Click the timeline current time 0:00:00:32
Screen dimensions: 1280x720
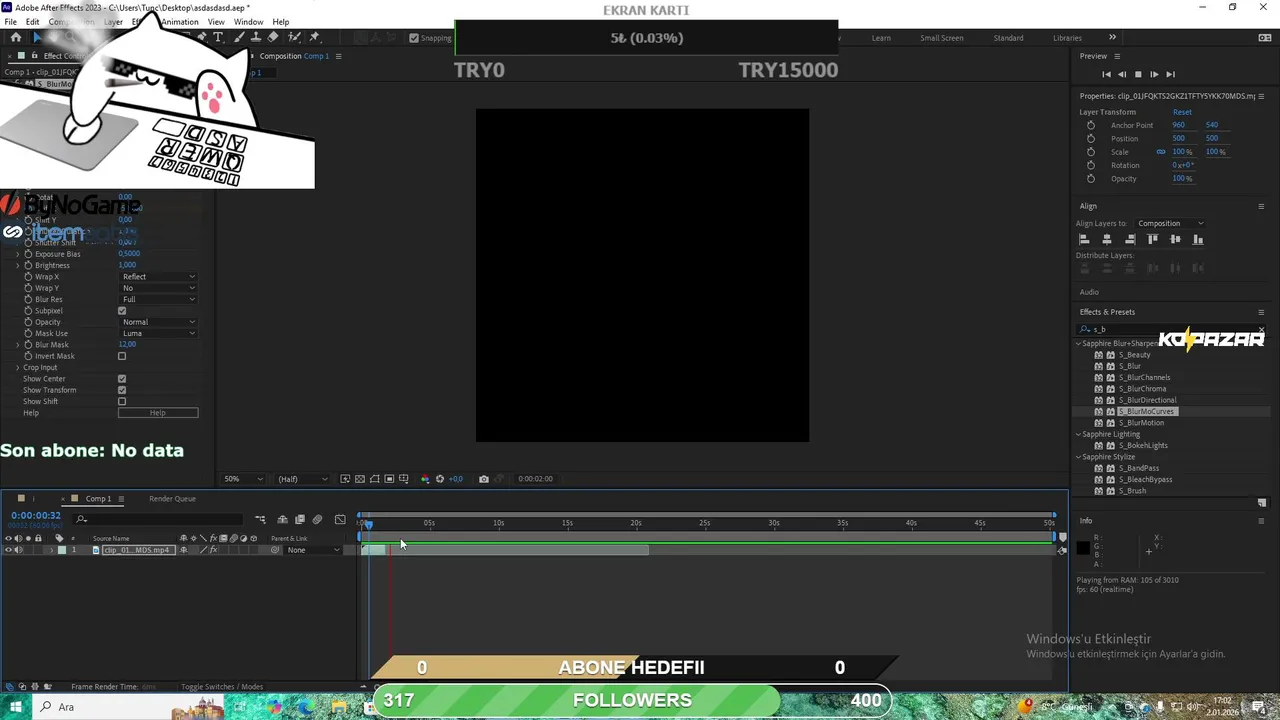pyautogui.click(x=36, y=515)
